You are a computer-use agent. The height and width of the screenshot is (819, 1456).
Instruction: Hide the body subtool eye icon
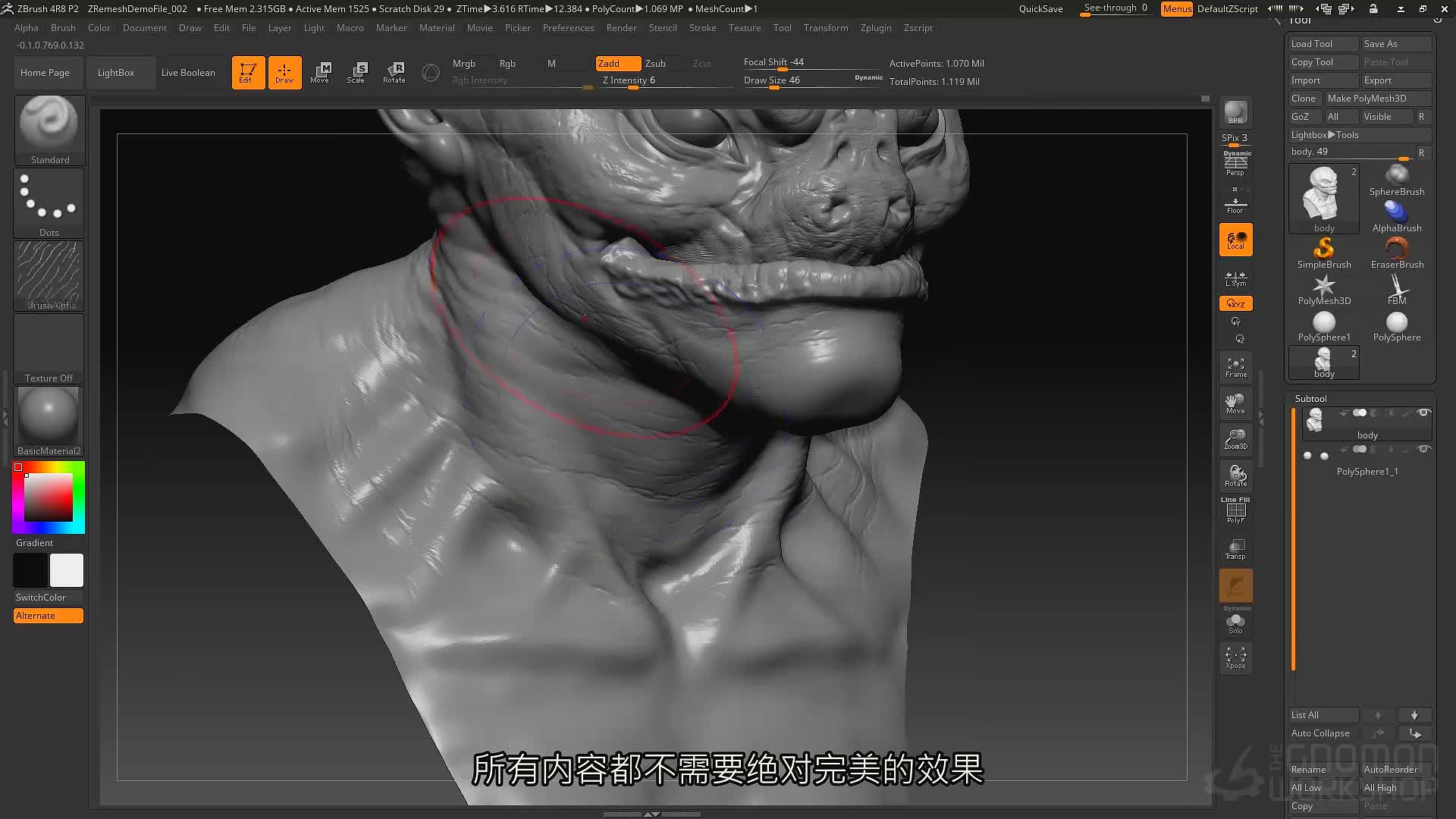(1423, 413)
